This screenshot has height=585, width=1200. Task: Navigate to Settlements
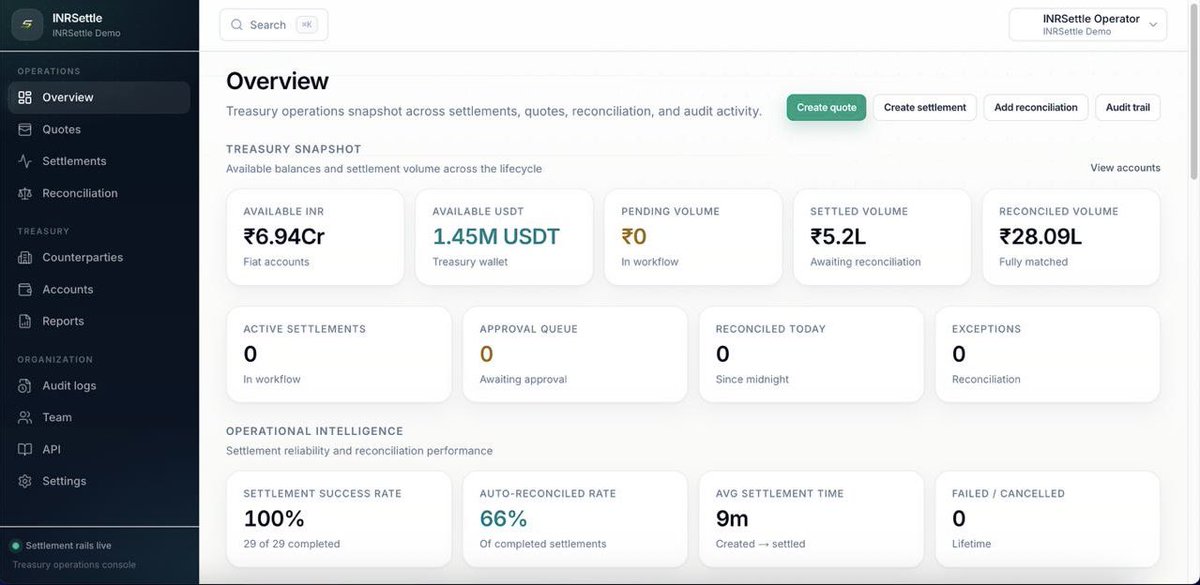[99, 161]
